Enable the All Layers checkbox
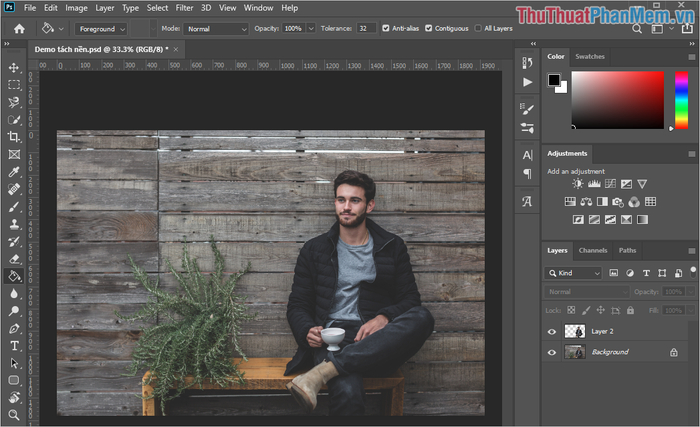This screenshot has width=700, height=427. coord(478,28)
